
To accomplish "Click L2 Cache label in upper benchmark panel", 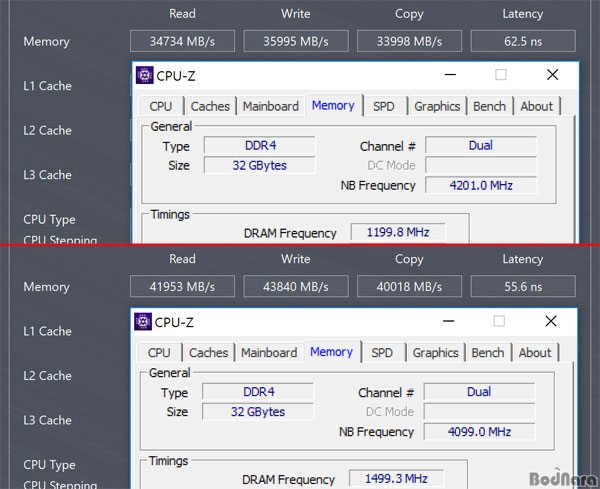I will 47,130.
